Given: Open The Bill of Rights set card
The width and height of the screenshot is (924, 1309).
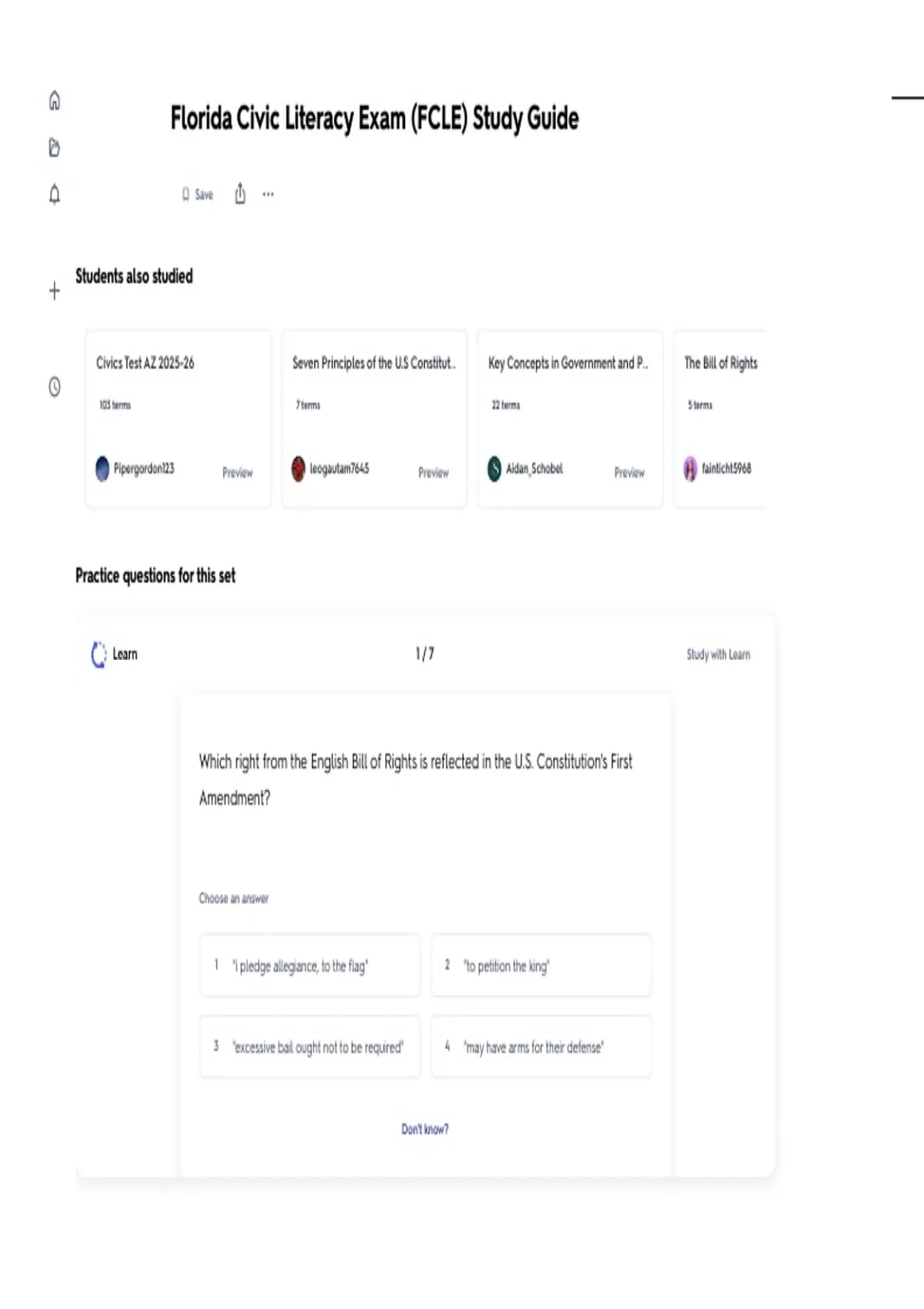Looking at the screenshot, I should [720, 419].
